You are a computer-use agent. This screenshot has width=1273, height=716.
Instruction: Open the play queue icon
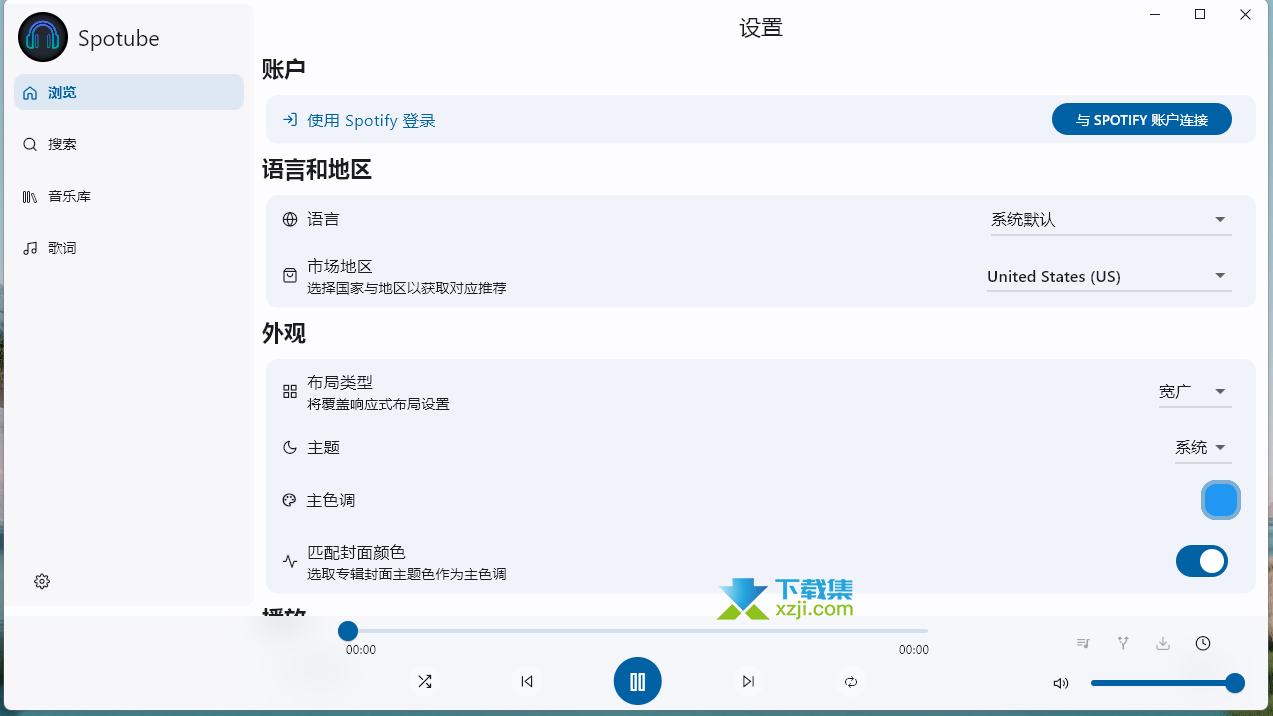(x=1083, y=643)
